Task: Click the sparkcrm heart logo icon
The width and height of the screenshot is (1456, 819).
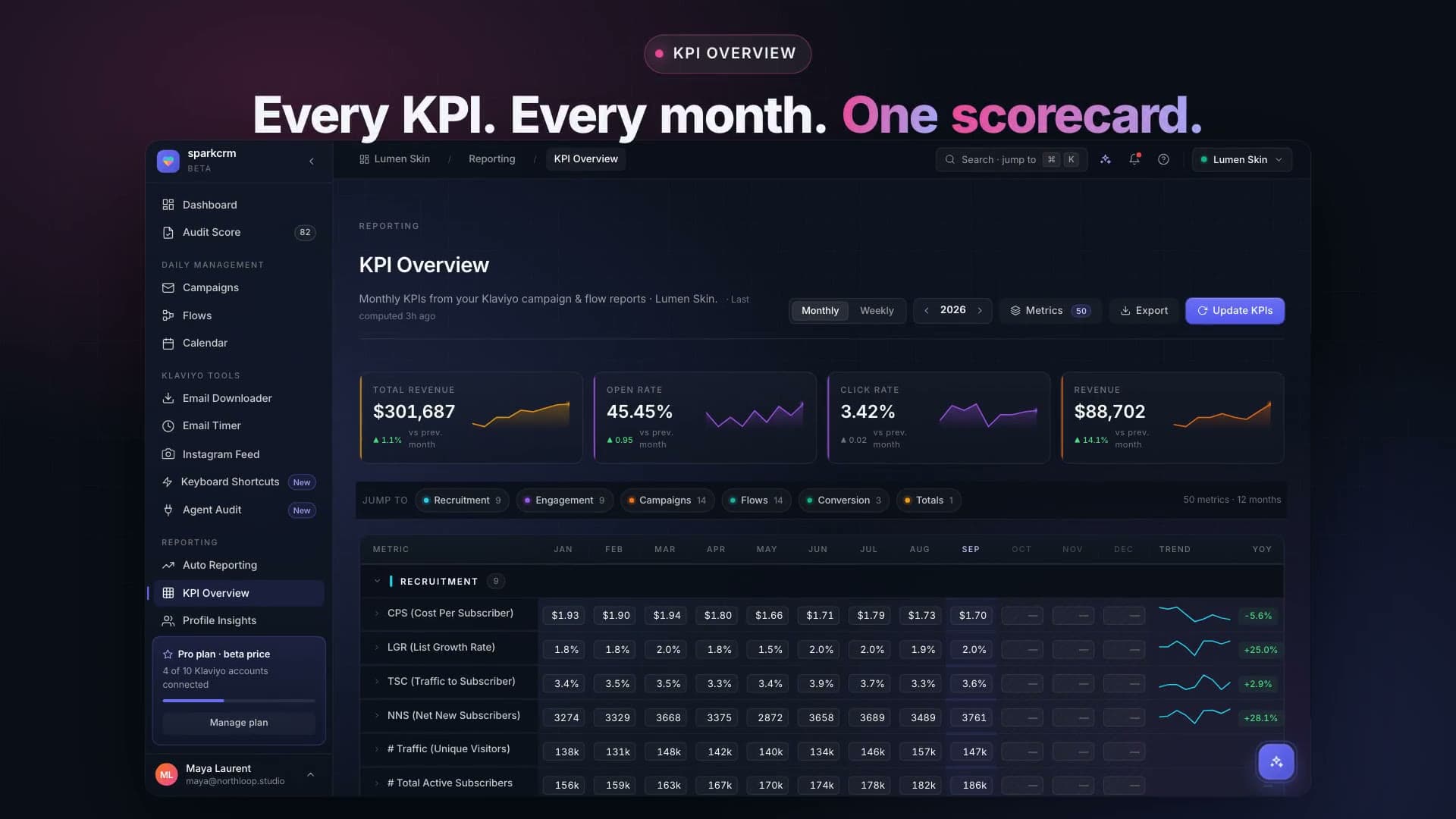Action: 168,161
